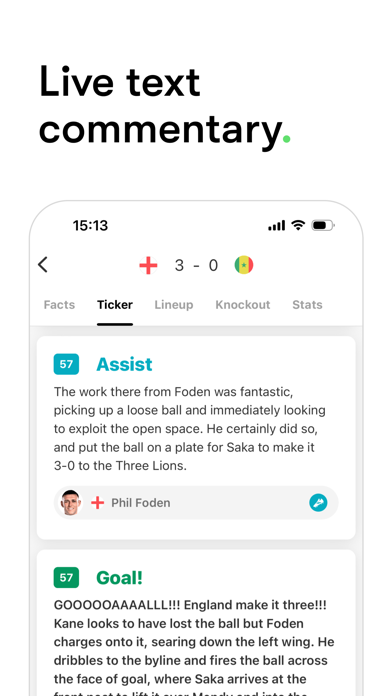Tap the England flag icon
The image size is (392, 696).
148,265
